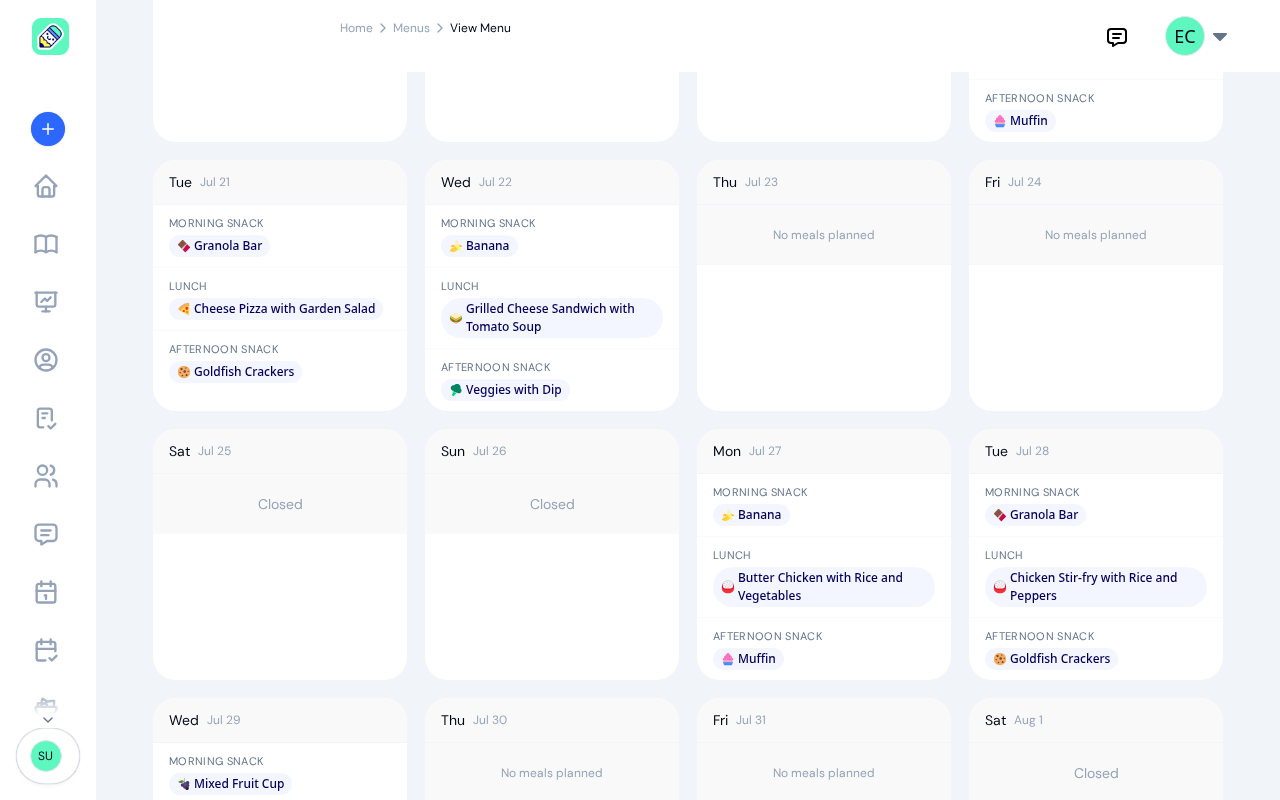This screenshot has width=1280, height=800.
Task: Click the EC user avatar
Action: [1185, 36]
